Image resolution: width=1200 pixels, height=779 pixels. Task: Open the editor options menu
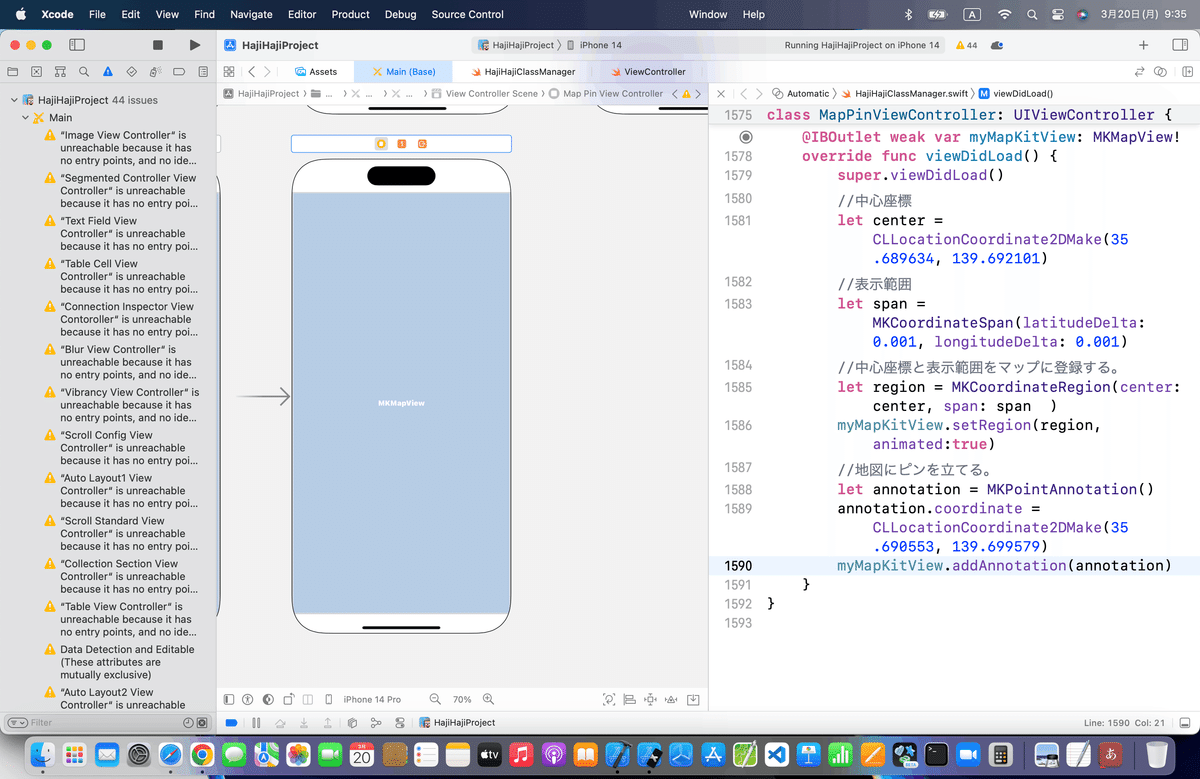click(x=1160, y=72)
